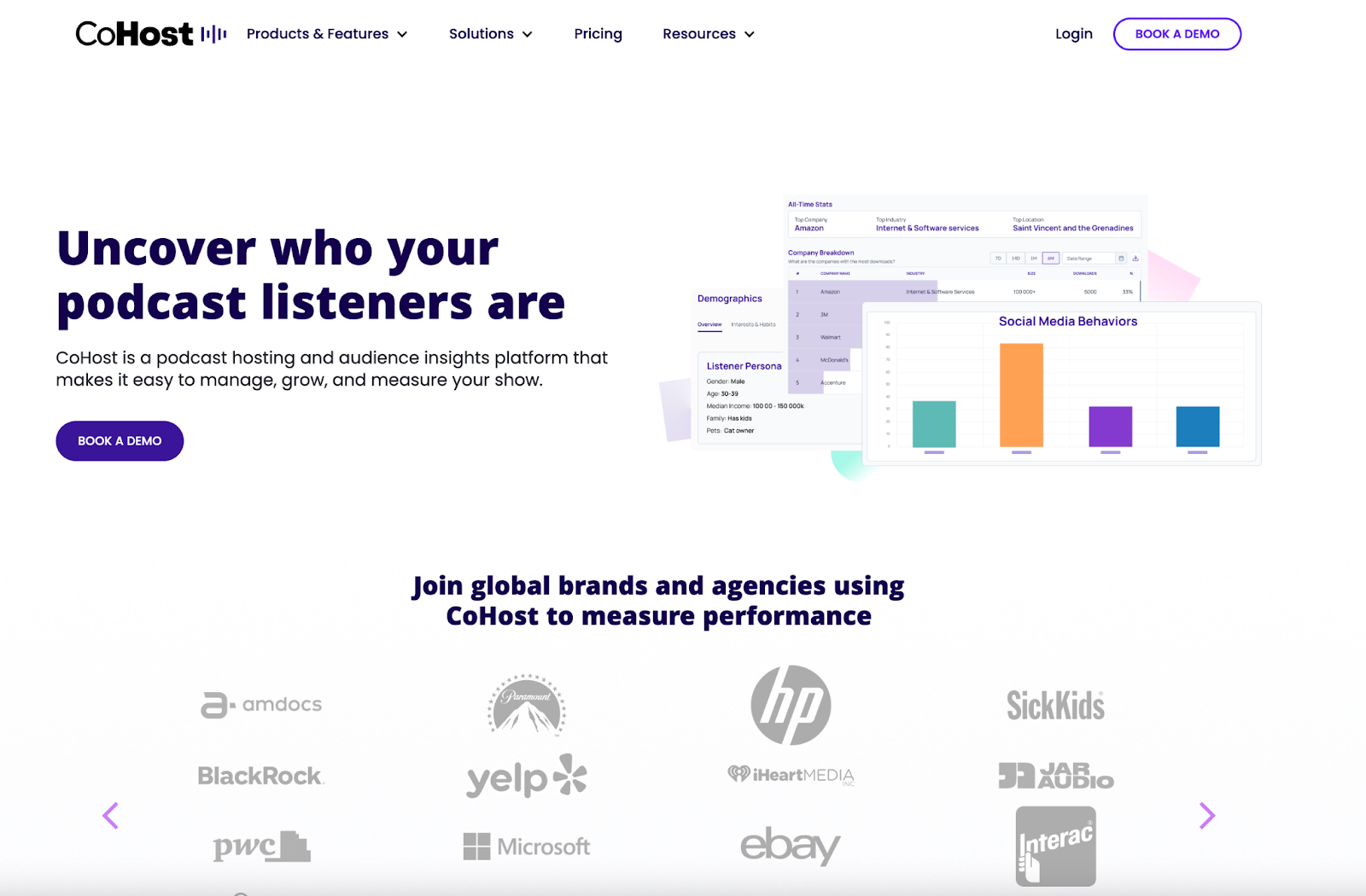Open the Products & Features menu
Image resolution: width=1366 pixels, height=896 pixels.
327,34
